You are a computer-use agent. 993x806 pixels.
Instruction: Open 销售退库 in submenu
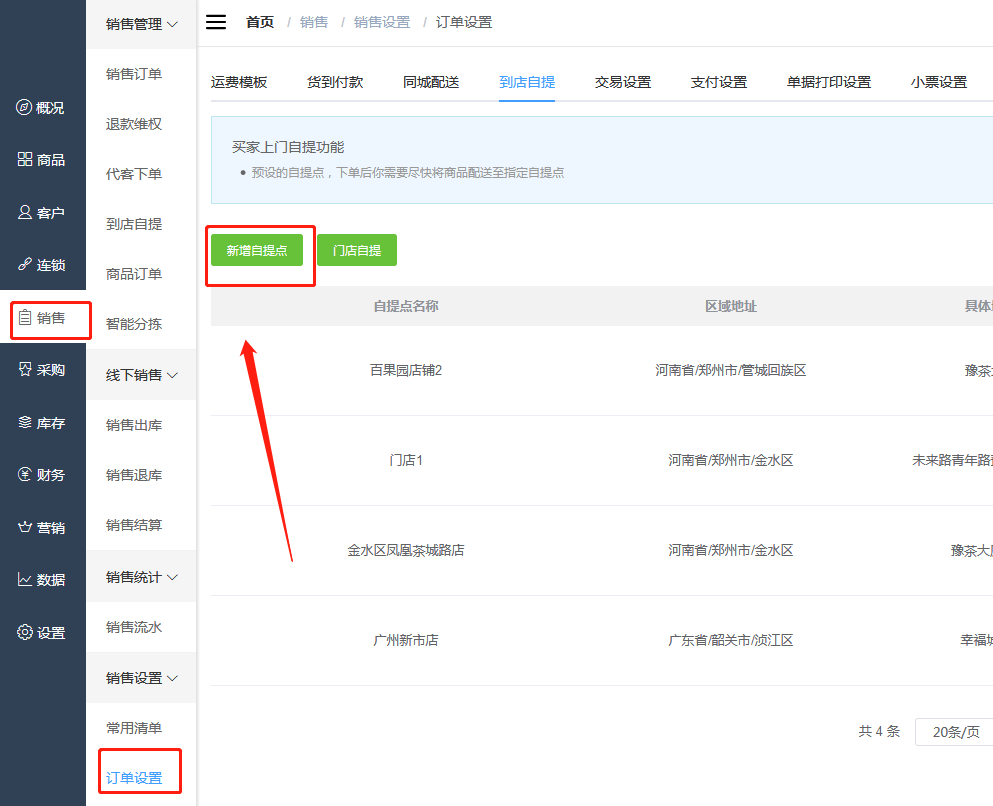pyautogui.click(x=134, y=475)
